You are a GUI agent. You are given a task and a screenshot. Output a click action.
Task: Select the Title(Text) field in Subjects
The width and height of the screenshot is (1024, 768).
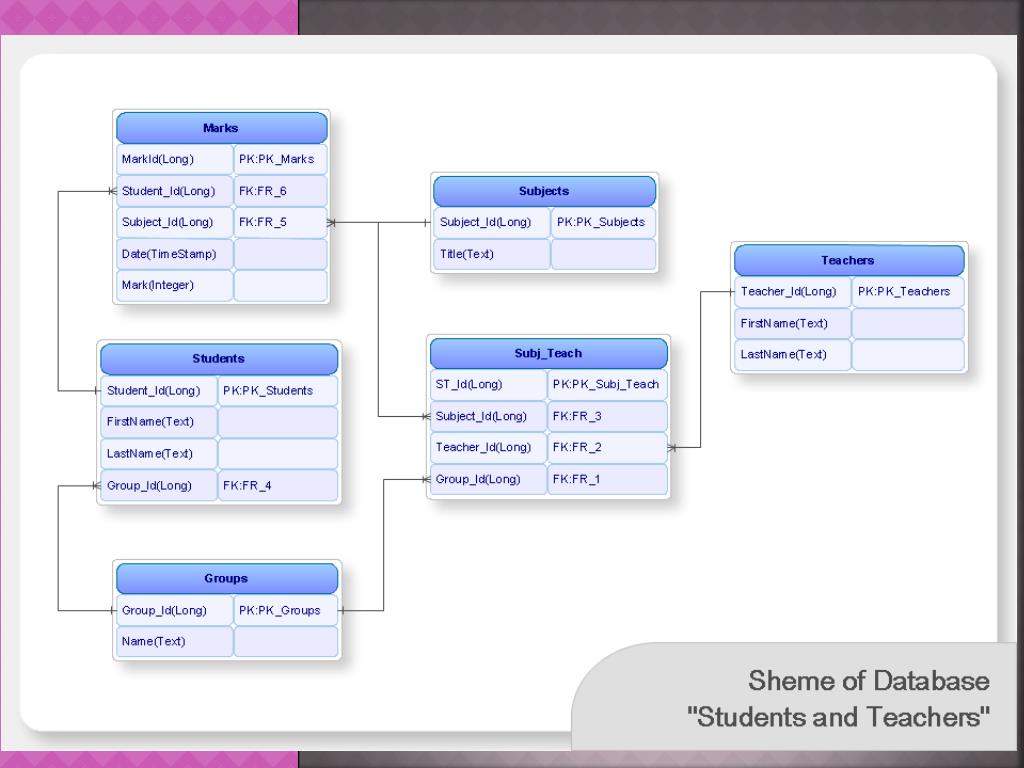491,254
